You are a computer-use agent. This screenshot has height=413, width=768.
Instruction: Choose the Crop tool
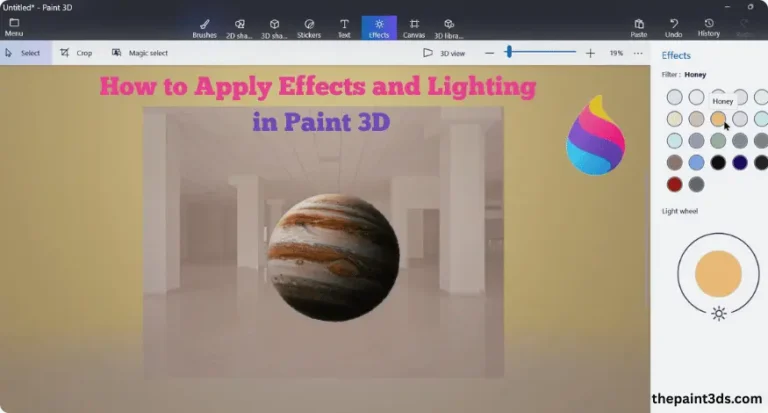click(x=76, y=53)
